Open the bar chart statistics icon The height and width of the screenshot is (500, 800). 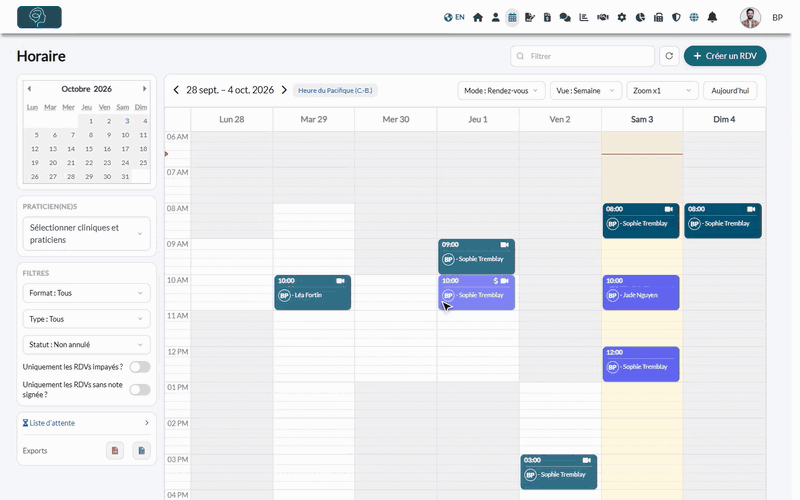point(584,17)
